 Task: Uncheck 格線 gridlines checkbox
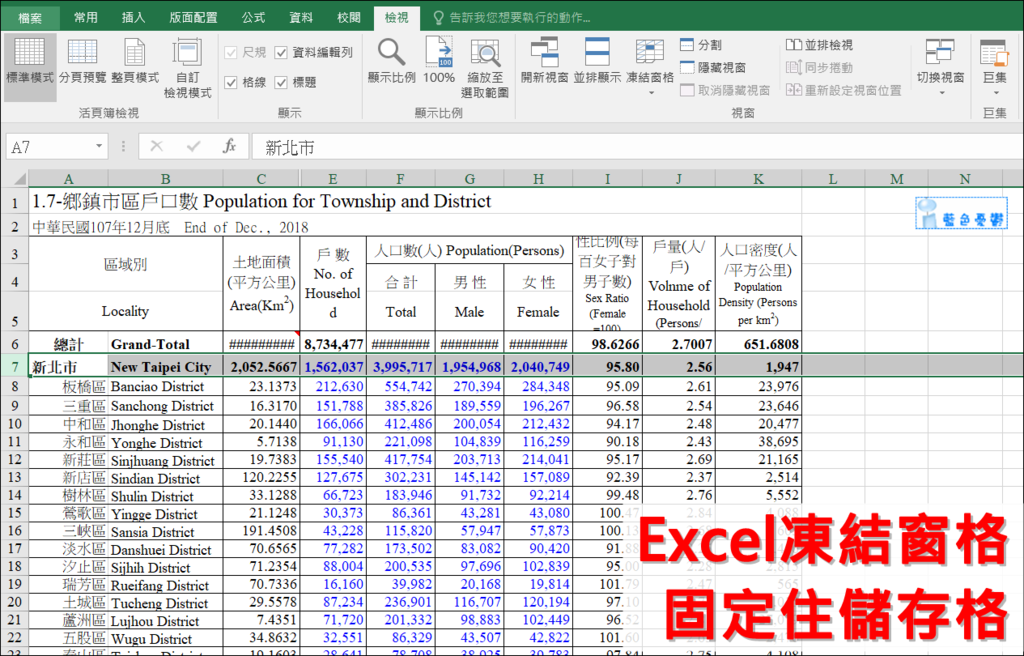click(231, 82)
